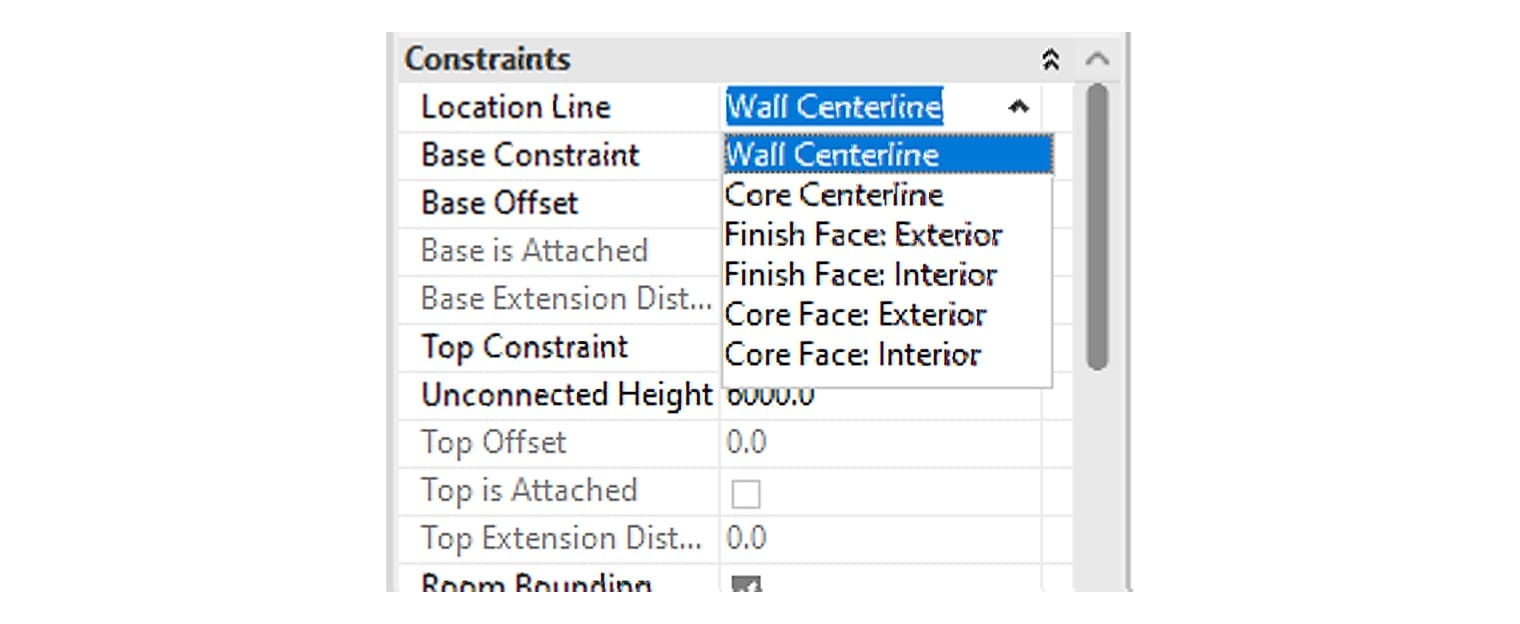This screenshot has height=624, width=1520.
Task: Click the Location Line value field
Action: (880, 107)
